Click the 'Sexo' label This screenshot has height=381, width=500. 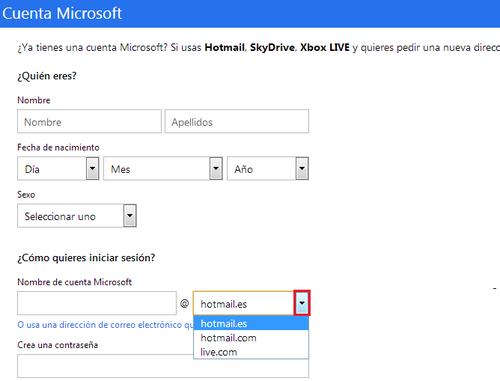pos(26,195)
